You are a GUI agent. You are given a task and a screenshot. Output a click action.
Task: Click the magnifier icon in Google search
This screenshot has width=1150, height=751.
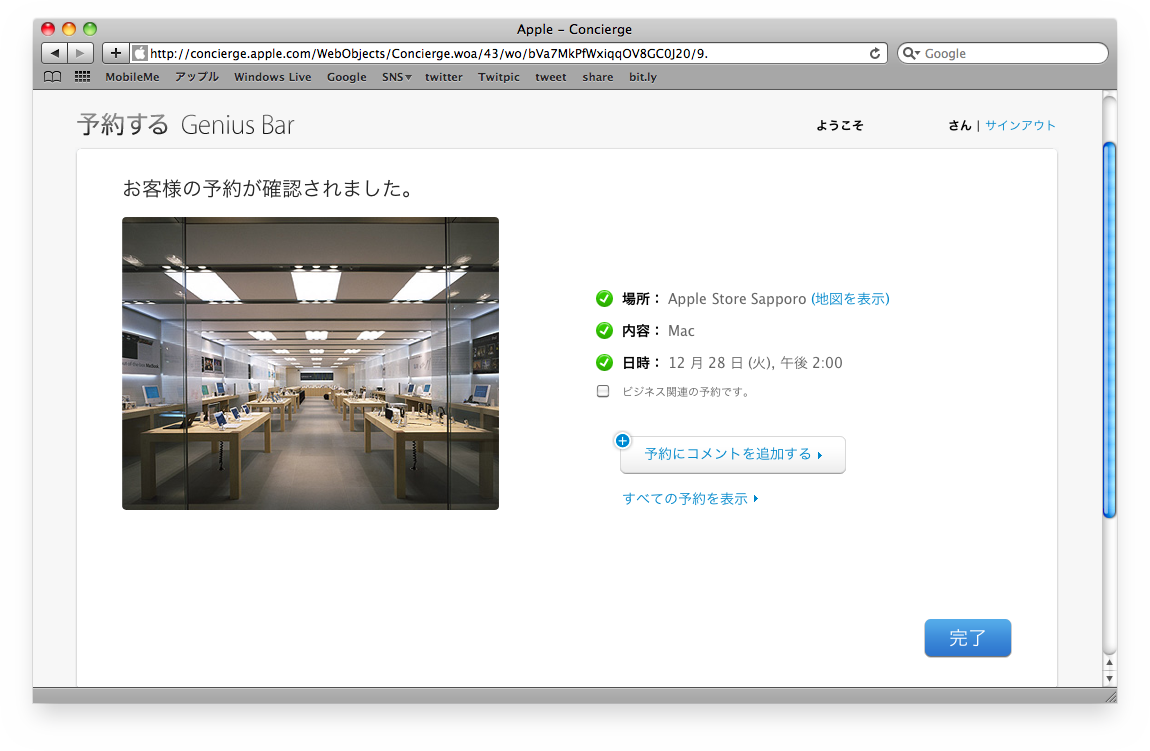coord(911,54)
